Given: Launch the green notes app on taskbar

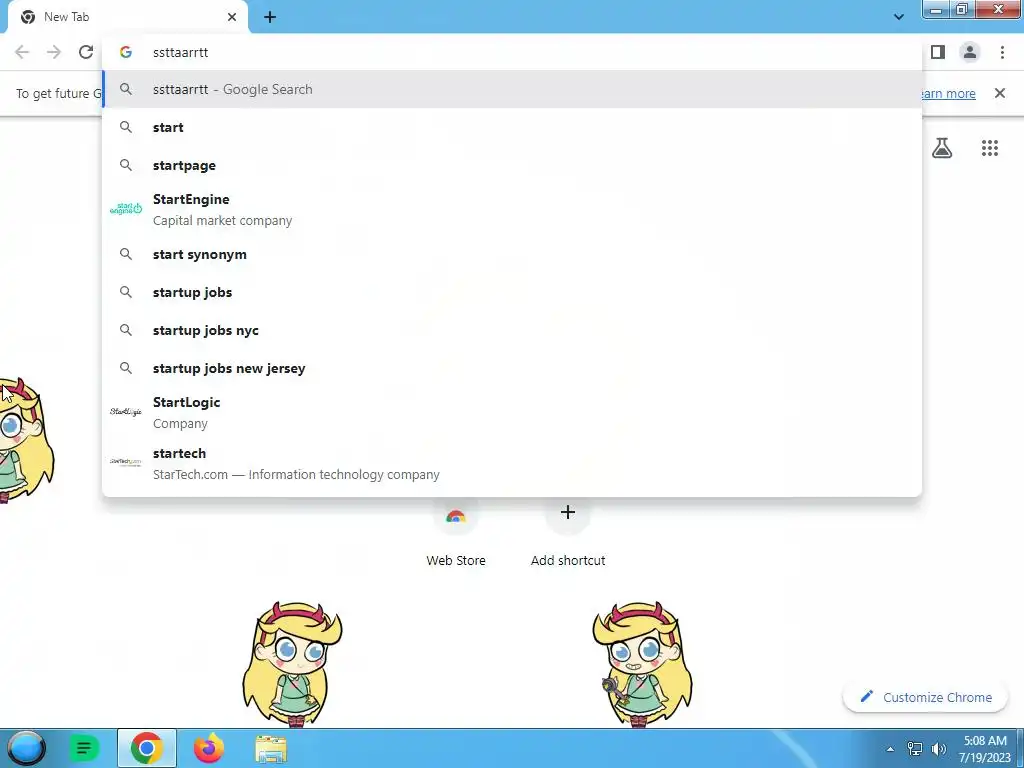Looking at the screenshot, I should [x=84, y=748].
